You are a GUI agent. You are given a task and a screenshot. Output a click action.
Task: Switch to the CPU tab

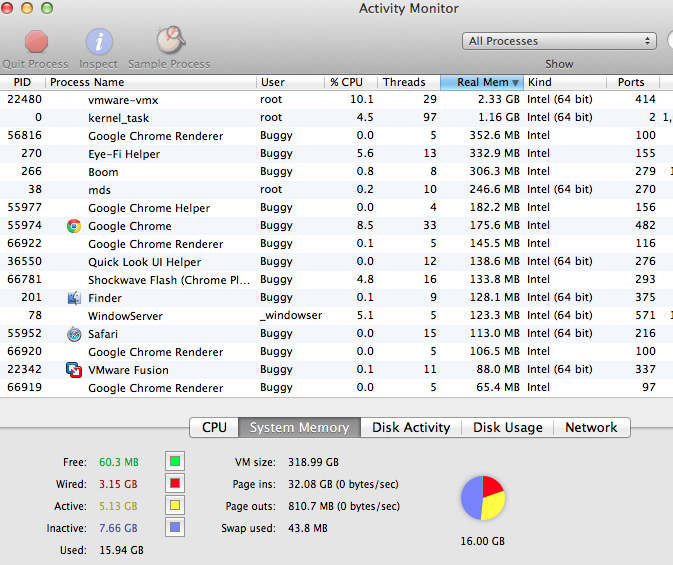point(214,427)
